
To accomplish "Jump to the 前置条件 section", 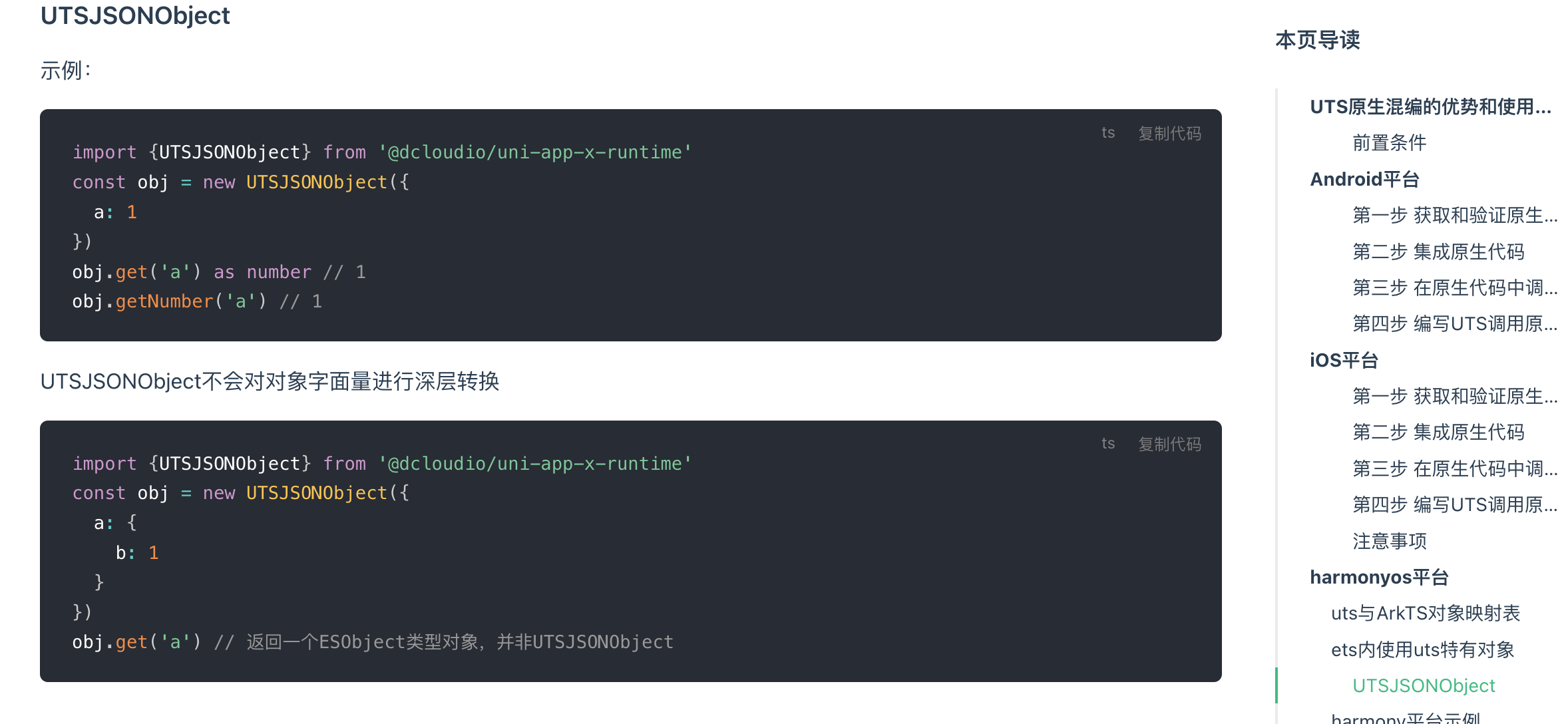I will [1389, 143].
